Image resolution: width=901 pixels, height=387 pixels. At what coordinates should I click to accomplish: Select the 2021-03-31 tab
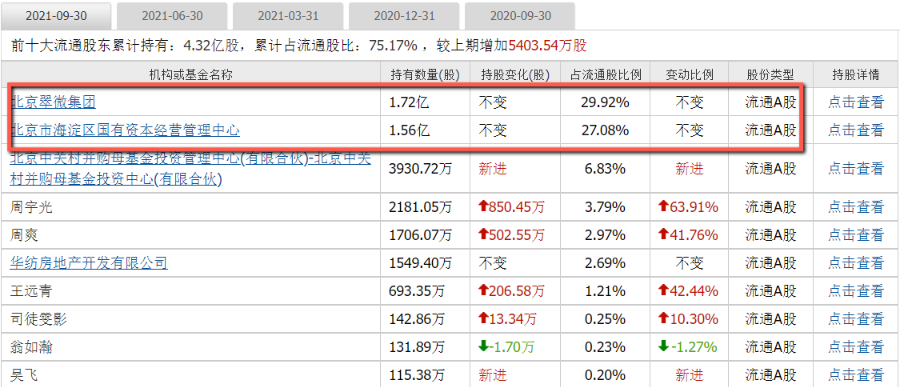point(288,16)
